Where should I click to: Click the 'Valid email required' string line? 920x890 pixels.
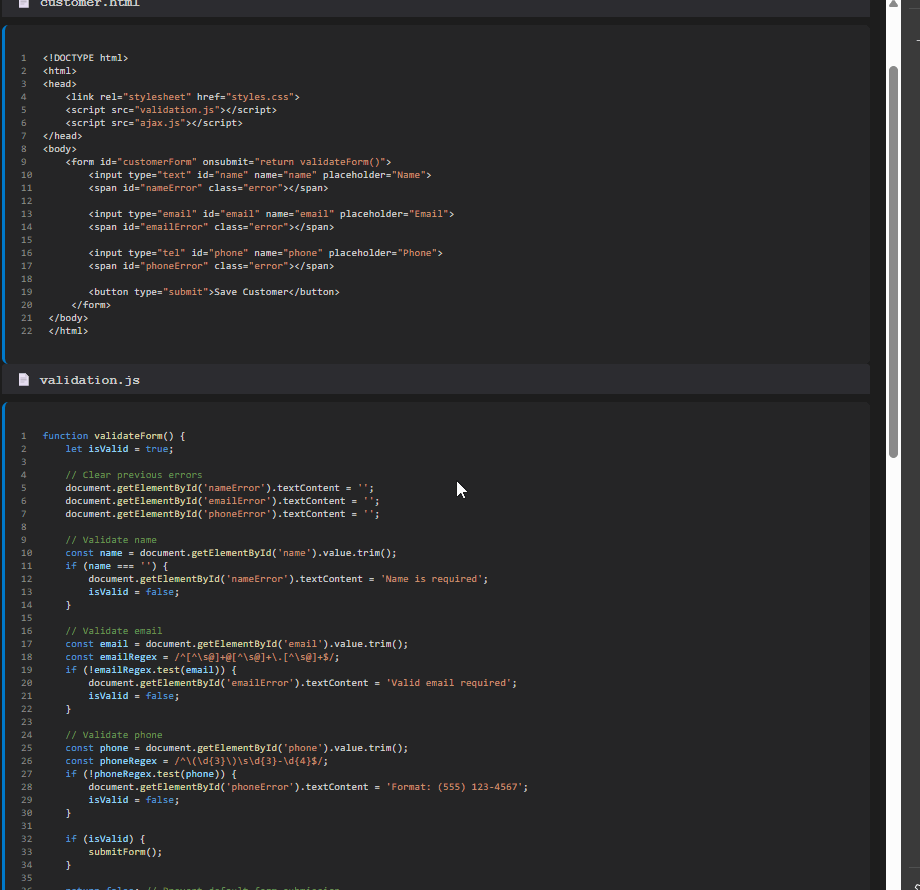click(x=303, y=683)
